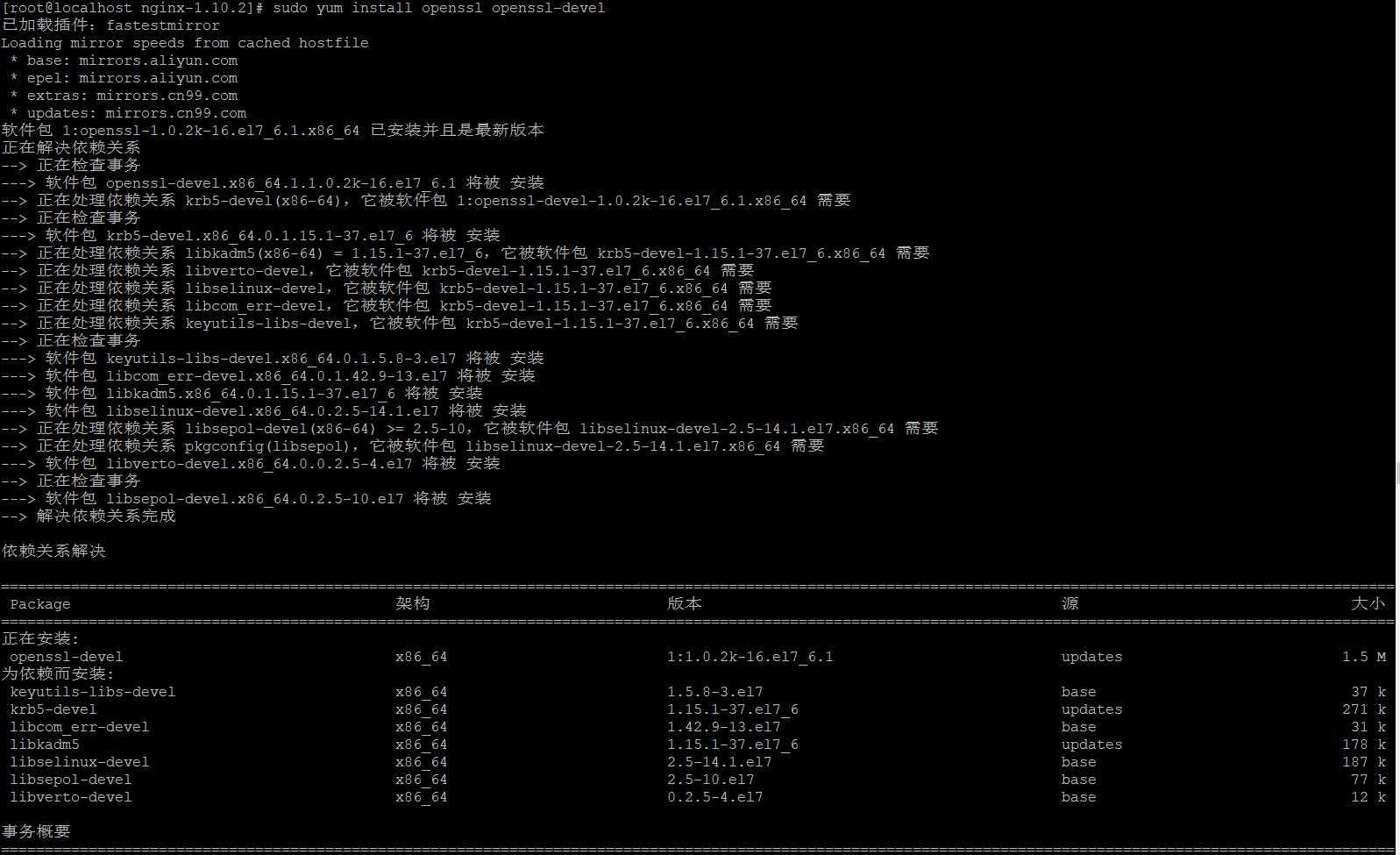Click the size value '37 k'
The height and width of the screenshot is (855, 1400).
(x=1368, y=692)
